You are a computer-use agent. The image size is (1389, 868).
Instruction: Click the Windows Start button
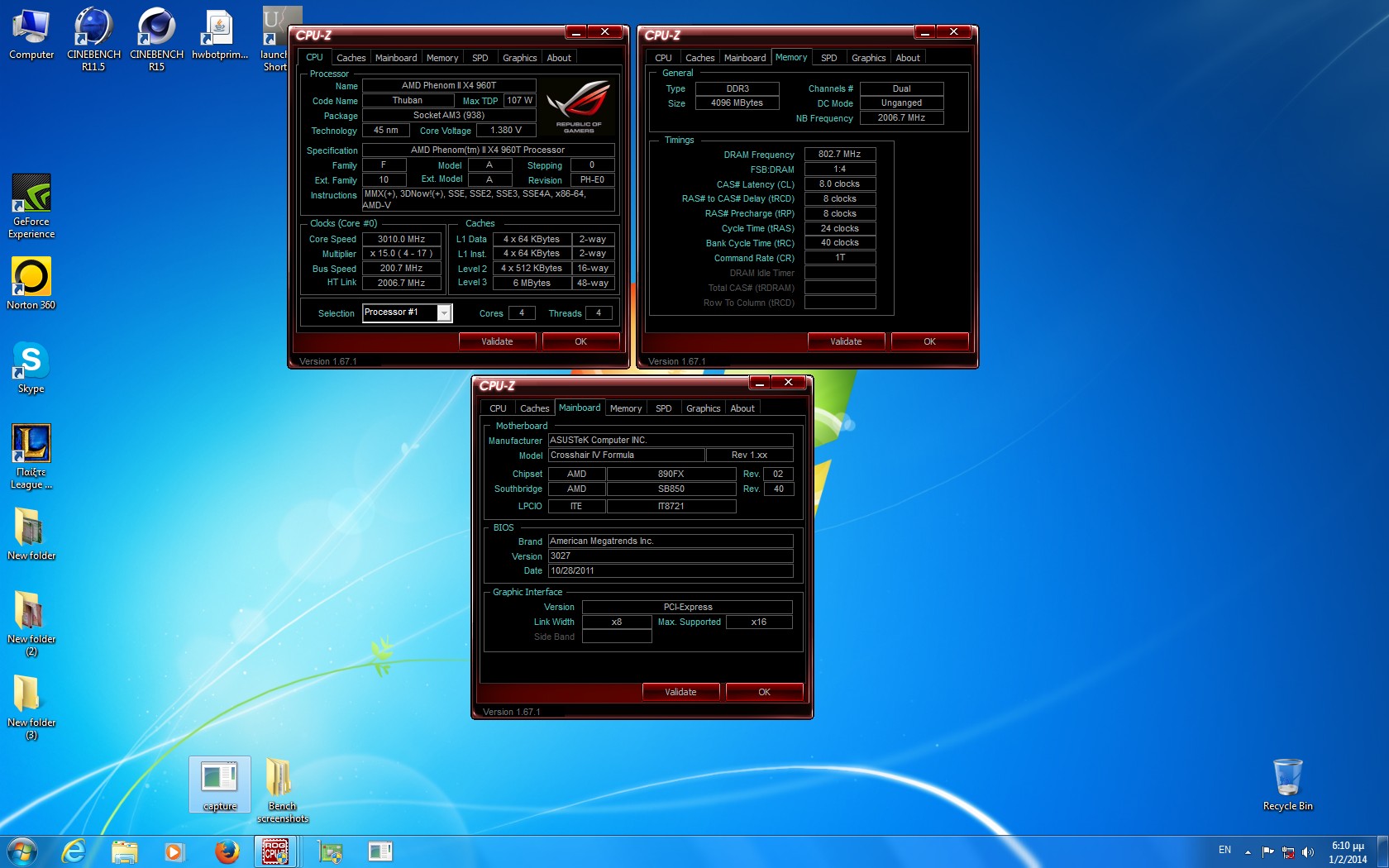click(22, 851)
